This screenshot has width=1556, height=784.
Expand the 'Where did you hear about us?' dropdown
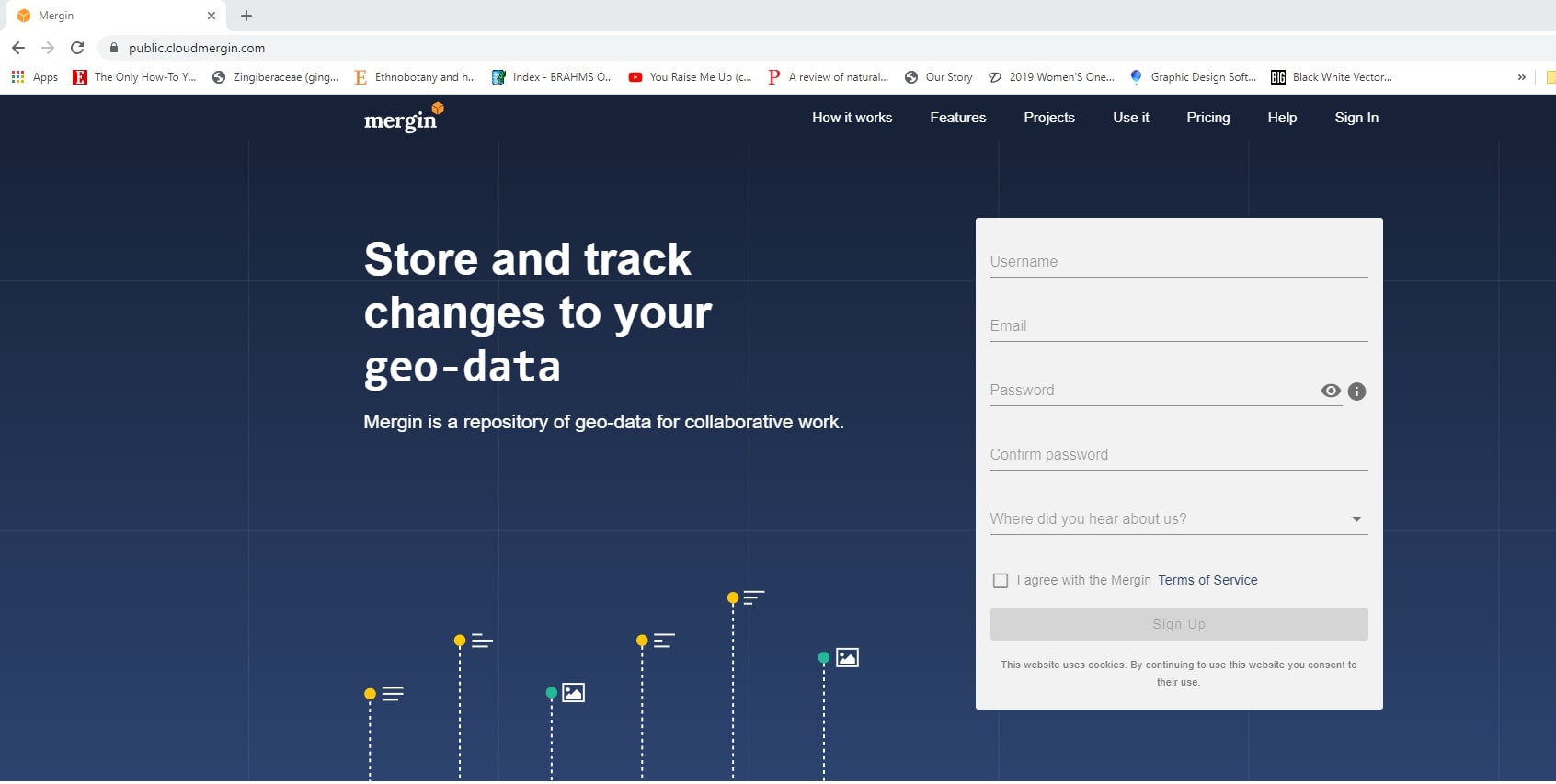coord(1178,519)
